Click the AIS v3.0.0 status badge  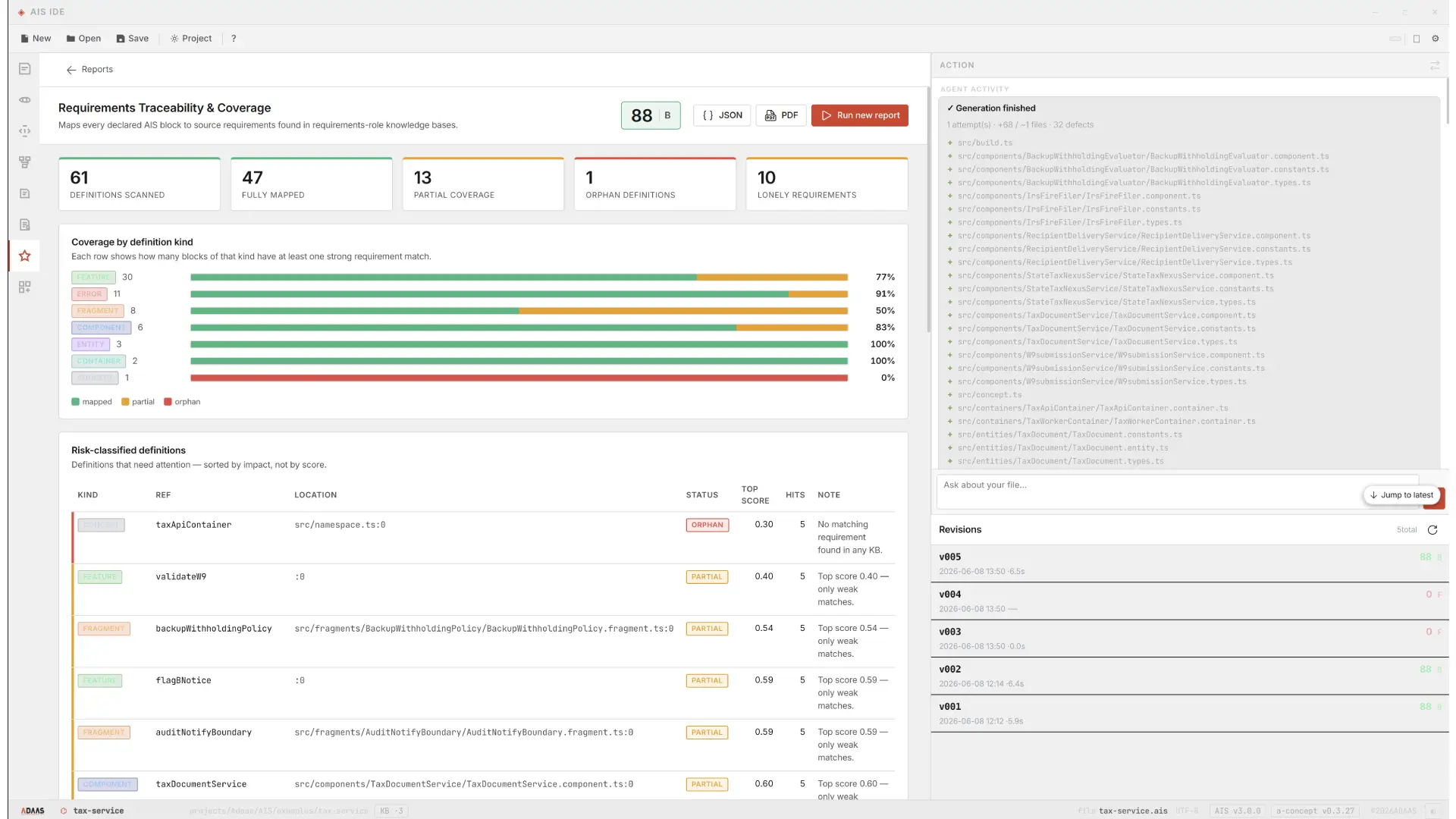[1238, 811]
